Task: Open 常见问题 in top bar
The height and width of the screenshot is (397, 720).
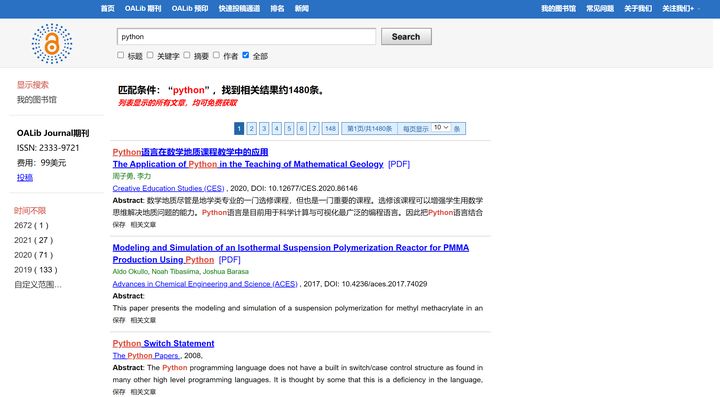Action: (x=600, y=8)
